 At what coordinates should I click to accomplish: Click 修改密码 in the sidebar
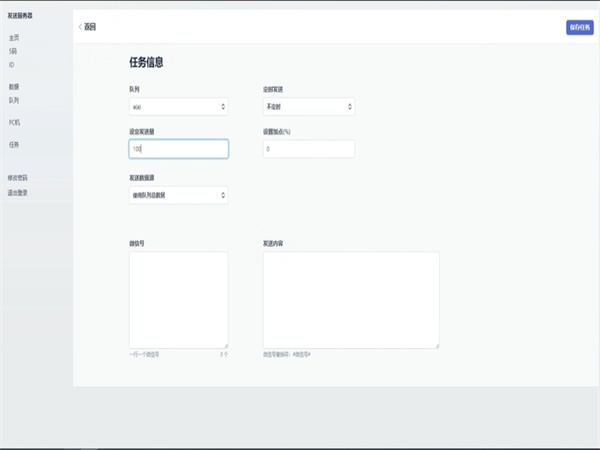(x=18, y=178)
